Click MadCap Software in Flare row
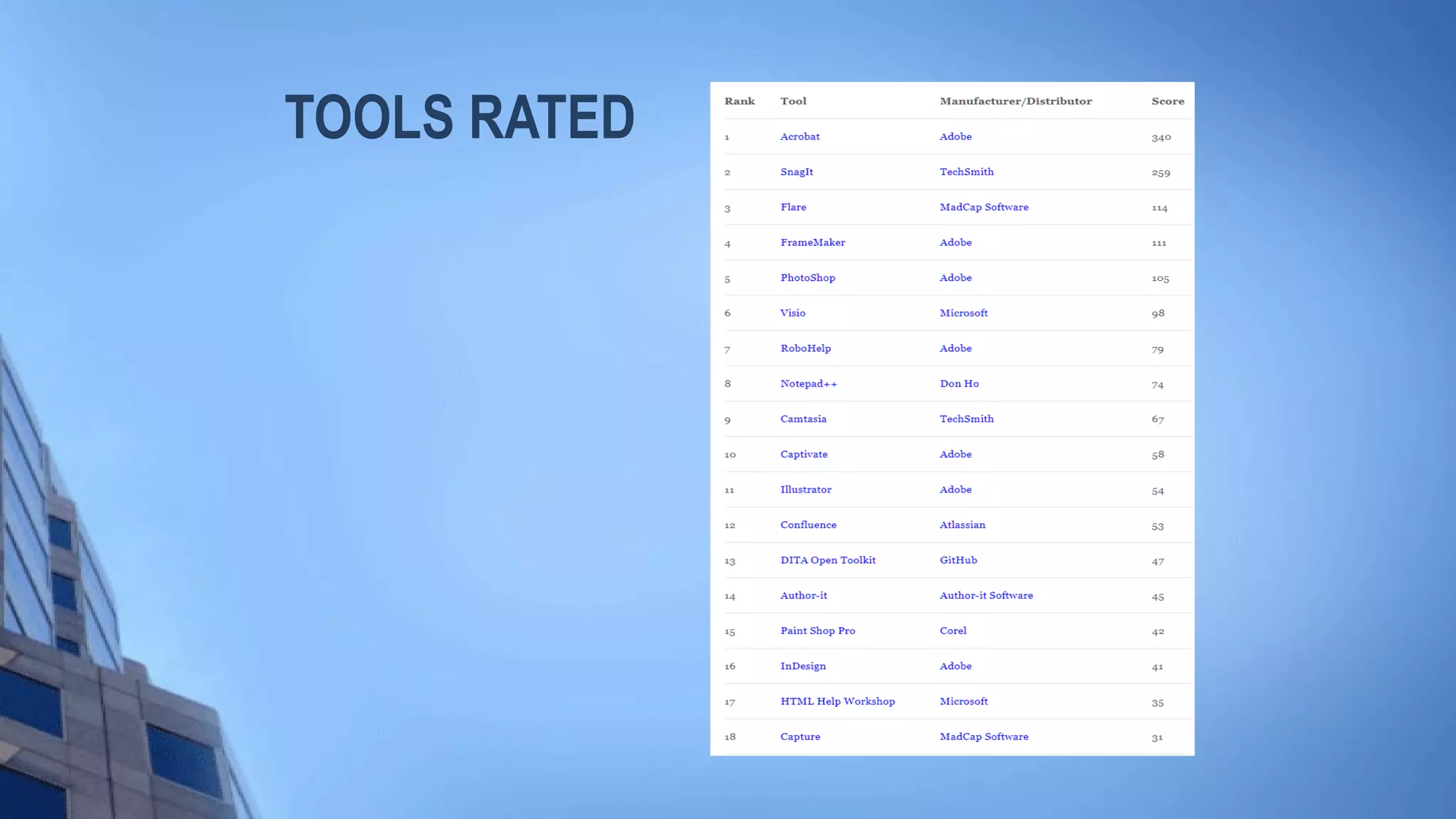1456x819 pixels. [984, 207]
